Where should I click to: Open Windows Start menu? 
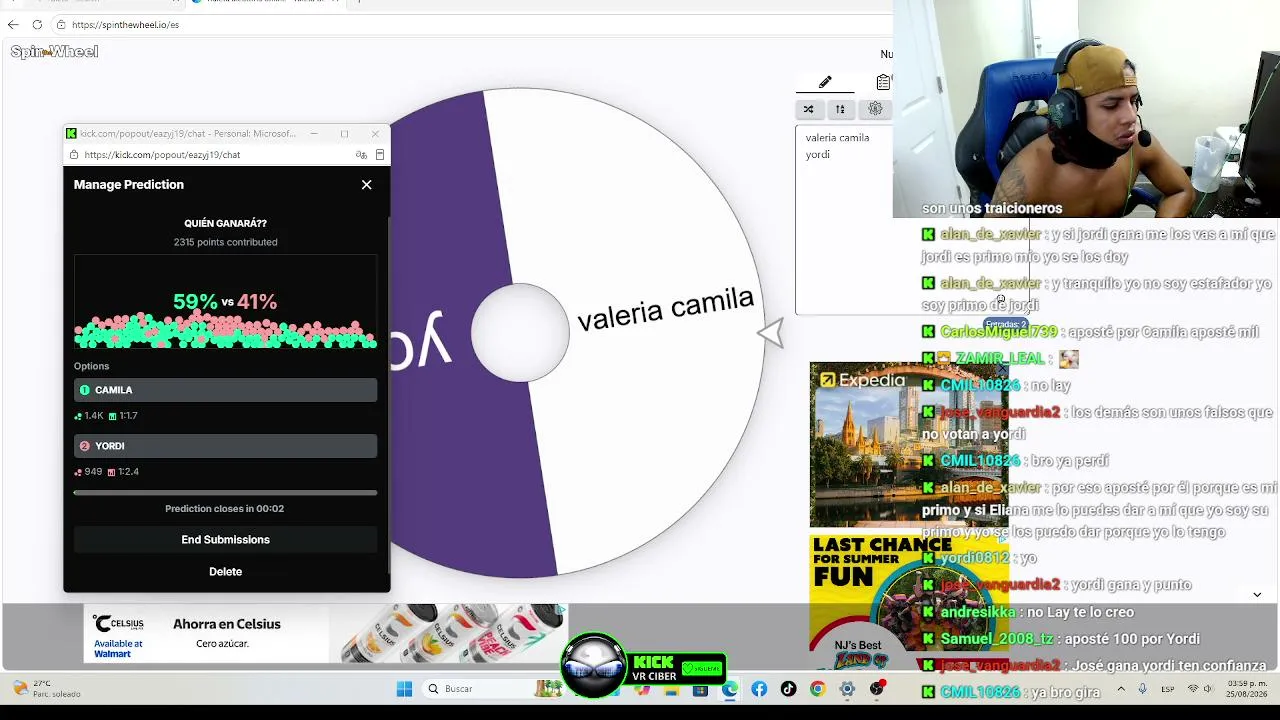pyautogui.click(x=404, y=689)
